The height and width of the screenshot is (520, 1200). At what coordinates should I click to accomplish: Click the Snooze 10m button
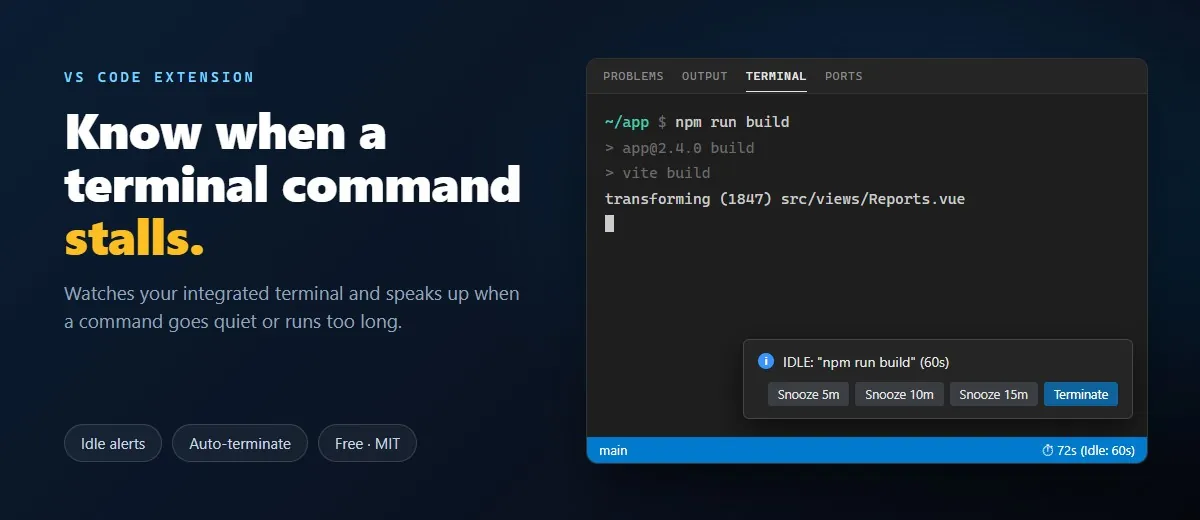[x=899, y=394]
